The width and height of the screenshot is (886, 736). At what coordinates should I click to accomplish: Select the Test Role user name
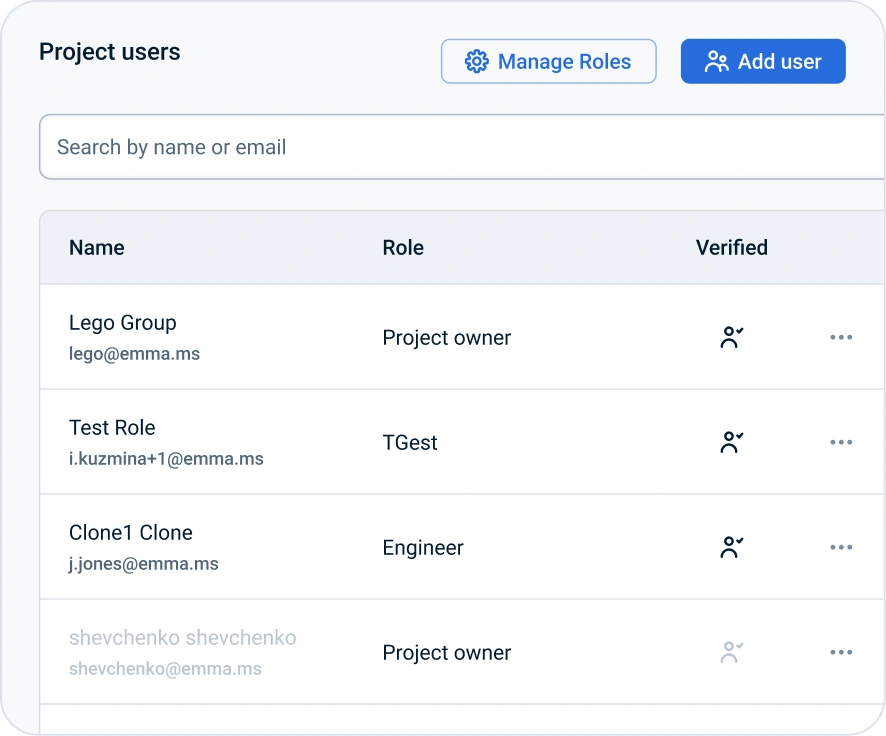112,428
